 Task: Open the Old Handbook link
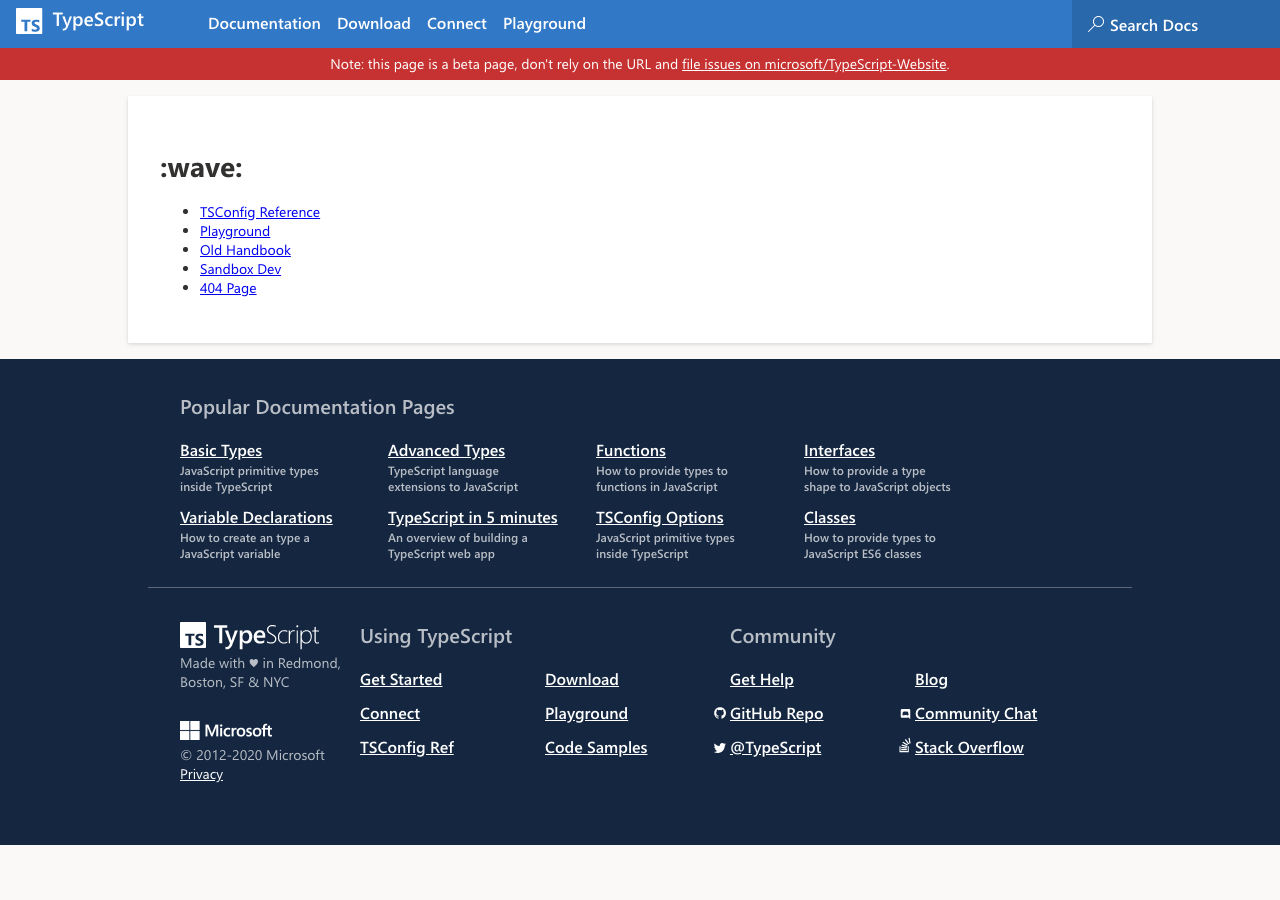245,250
